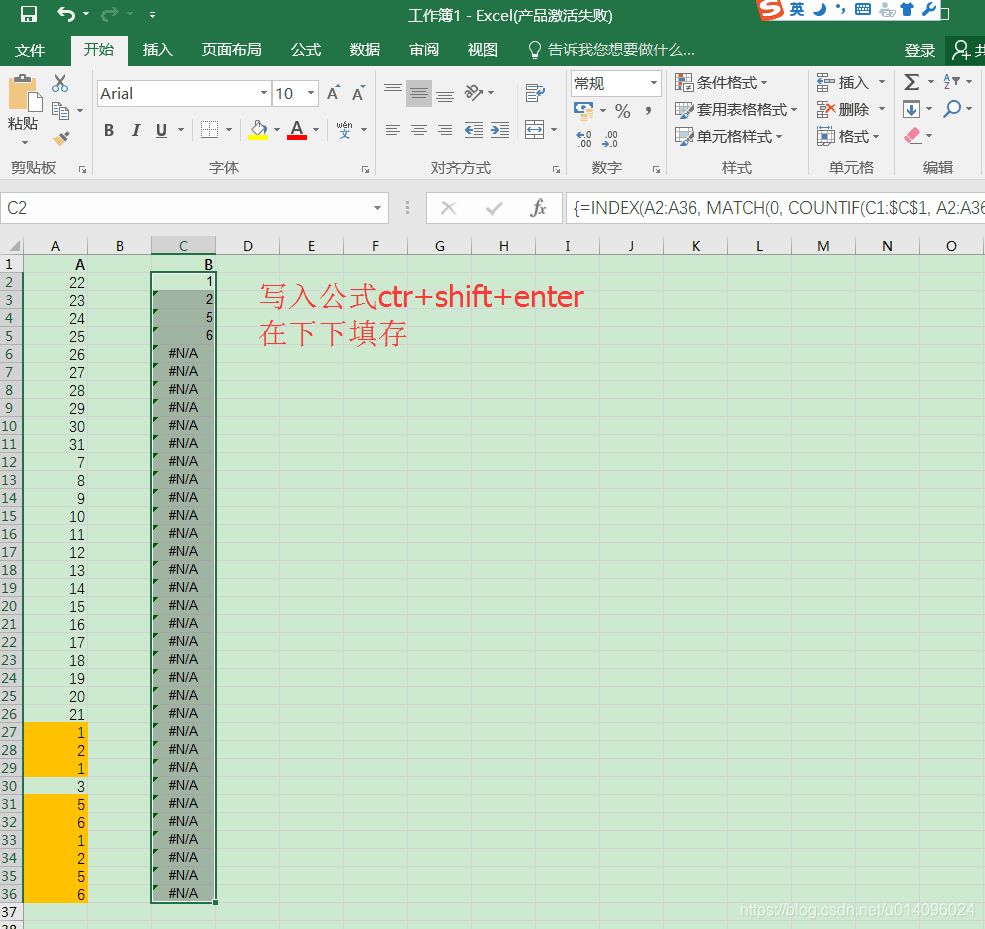
Task: Activate the Format Painter brush
Action: [61, 138]
